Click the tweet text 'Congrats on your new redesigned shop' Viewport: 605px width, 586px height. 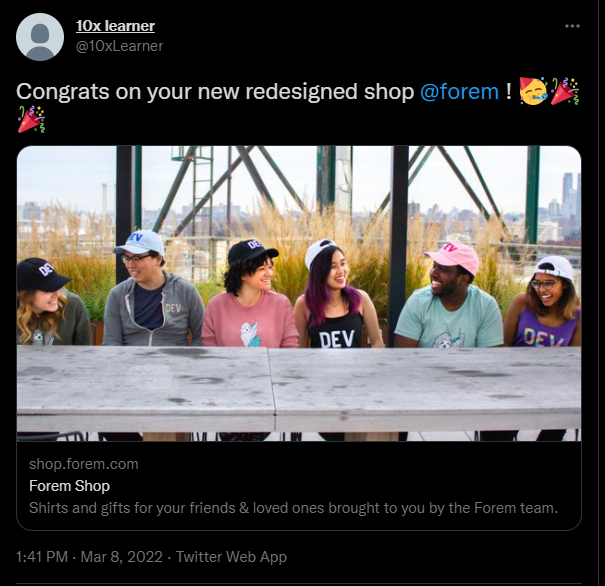pyautogui.click(x=214, y=92)
